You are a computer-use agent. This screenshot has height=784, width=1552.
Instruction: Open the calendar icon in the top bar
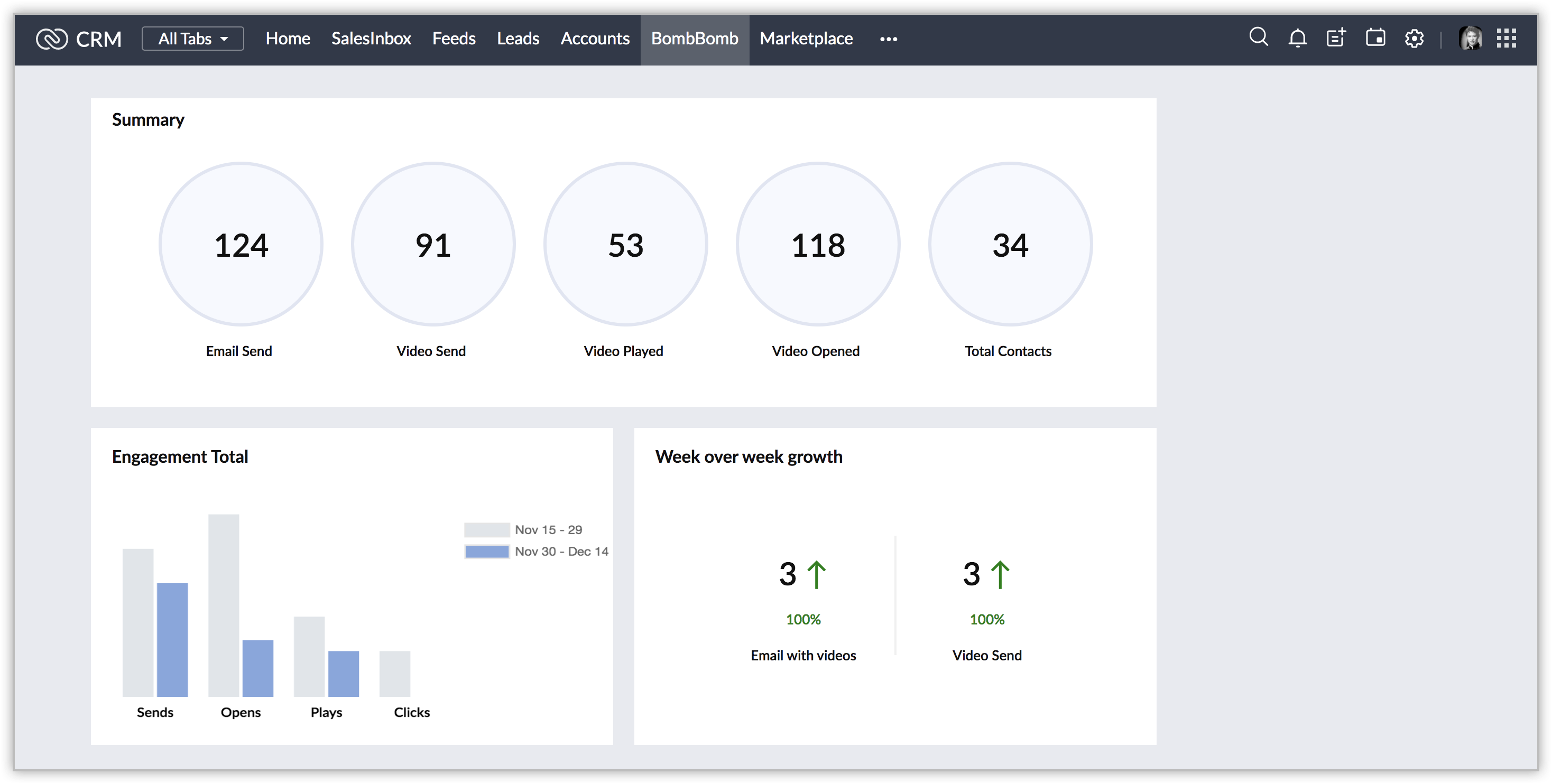[x=1375, y=38]
